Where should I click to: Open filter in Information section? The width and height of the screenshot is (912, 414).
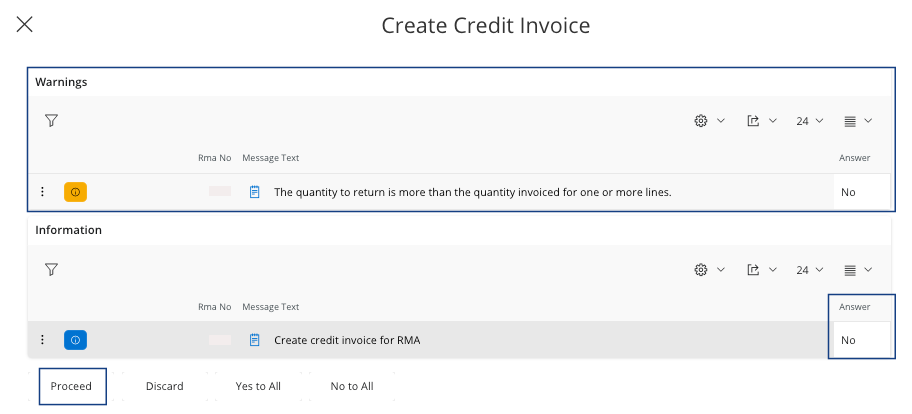pos(51,269)
